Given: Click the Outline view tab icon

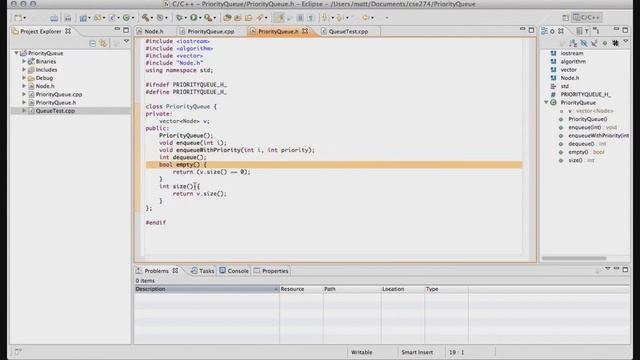Looking at the screenshot, I should (544, 31).
